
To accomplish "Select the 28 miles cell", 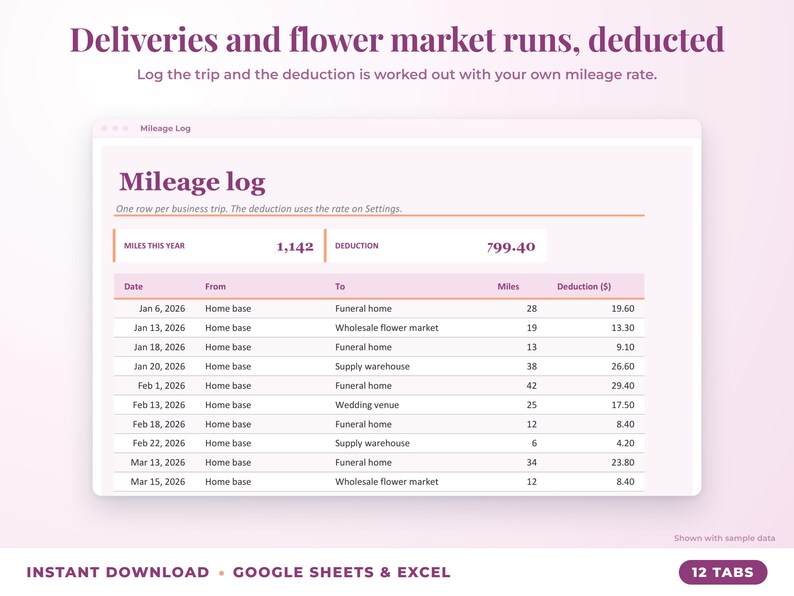I will click(531, 308).
